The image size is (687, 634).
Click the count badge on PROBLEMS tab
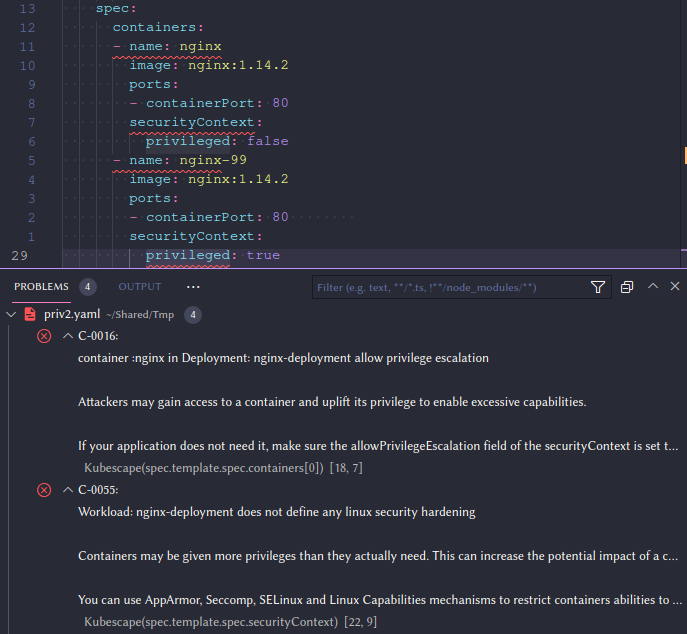(x=88, y=287)
